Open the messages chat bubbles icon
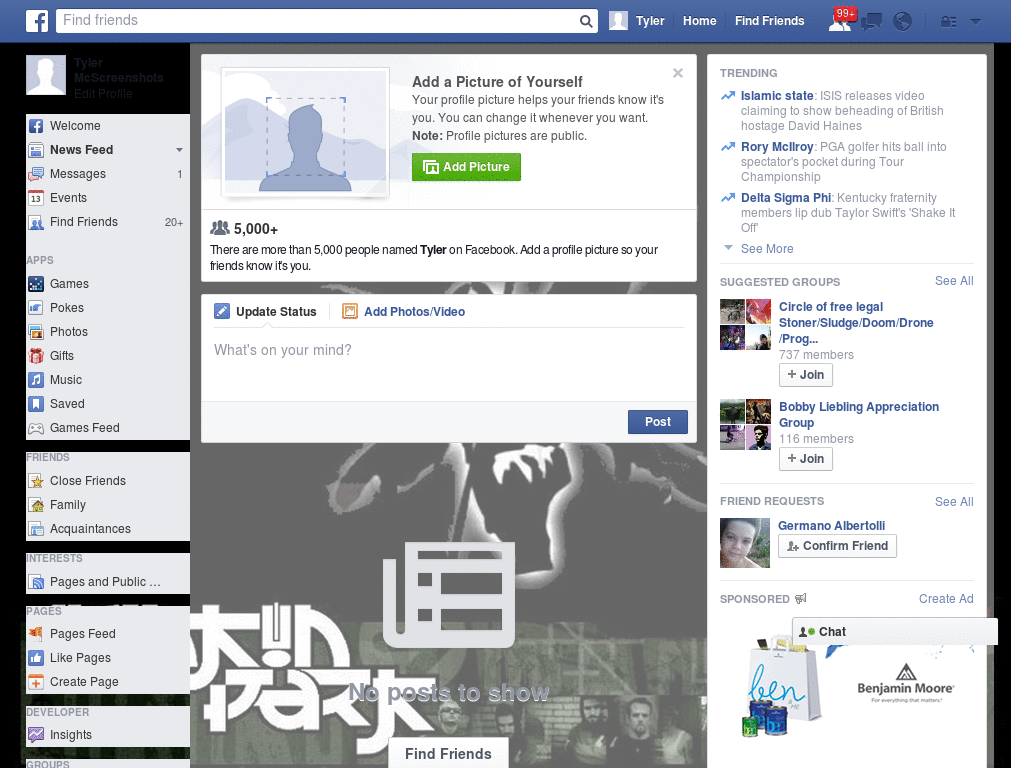The image size is (1024, 768). 872,22
